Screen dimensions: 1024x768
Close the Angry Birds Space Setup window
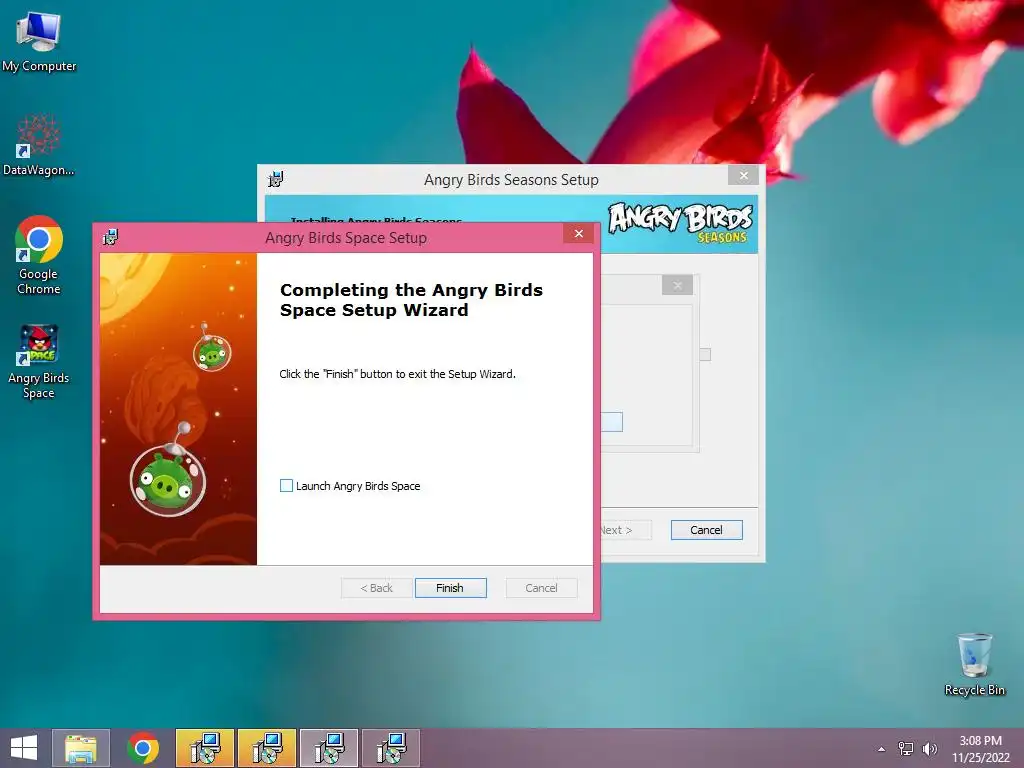coord(579,234)
